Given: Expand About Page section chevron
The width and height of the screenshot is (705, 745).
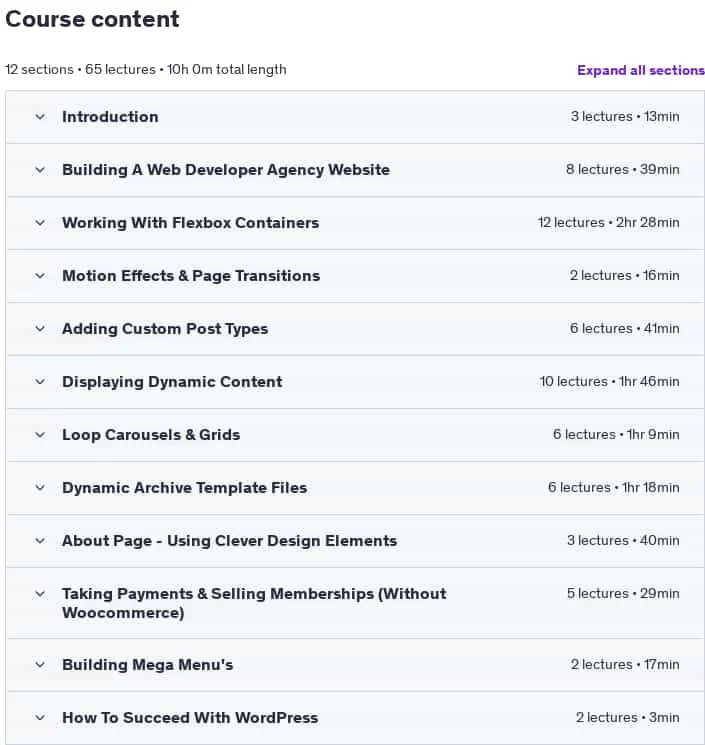Looking at the screenshot, I should click(40, 541).
